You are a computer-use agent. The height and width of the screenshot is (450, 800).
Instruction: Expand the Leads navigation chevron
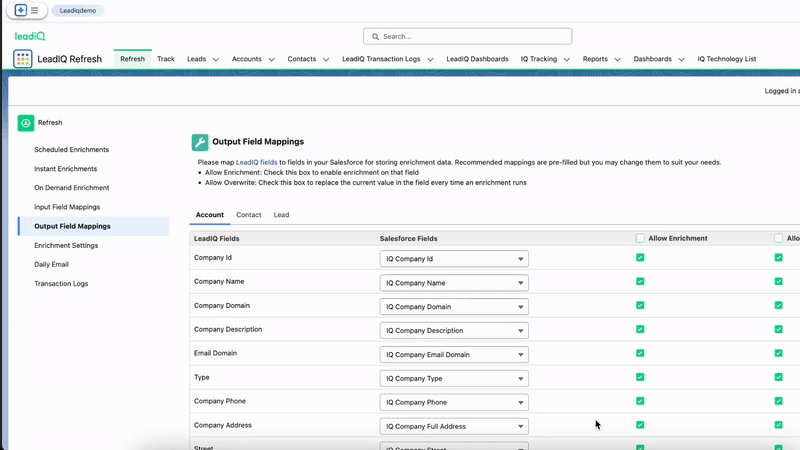pyautogui.click(x=216, y=60)
